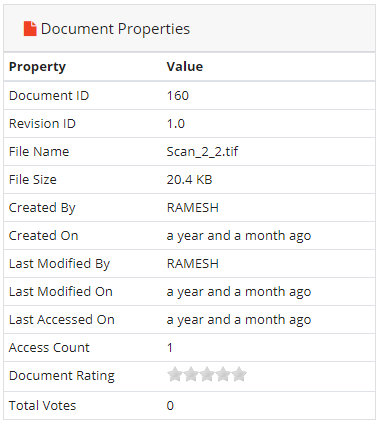Select the File Name label
The image size is (379, 433).
click(39, 152)
